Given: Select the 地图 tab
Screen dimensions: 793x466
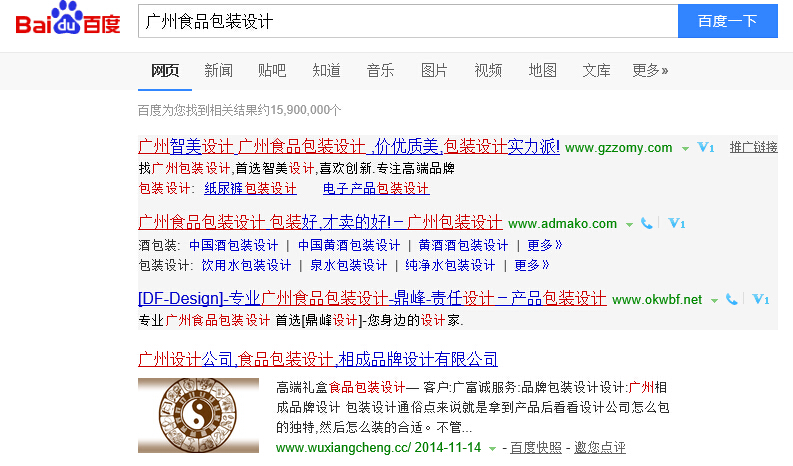Looking at the screenshot, I should (542, 70).
